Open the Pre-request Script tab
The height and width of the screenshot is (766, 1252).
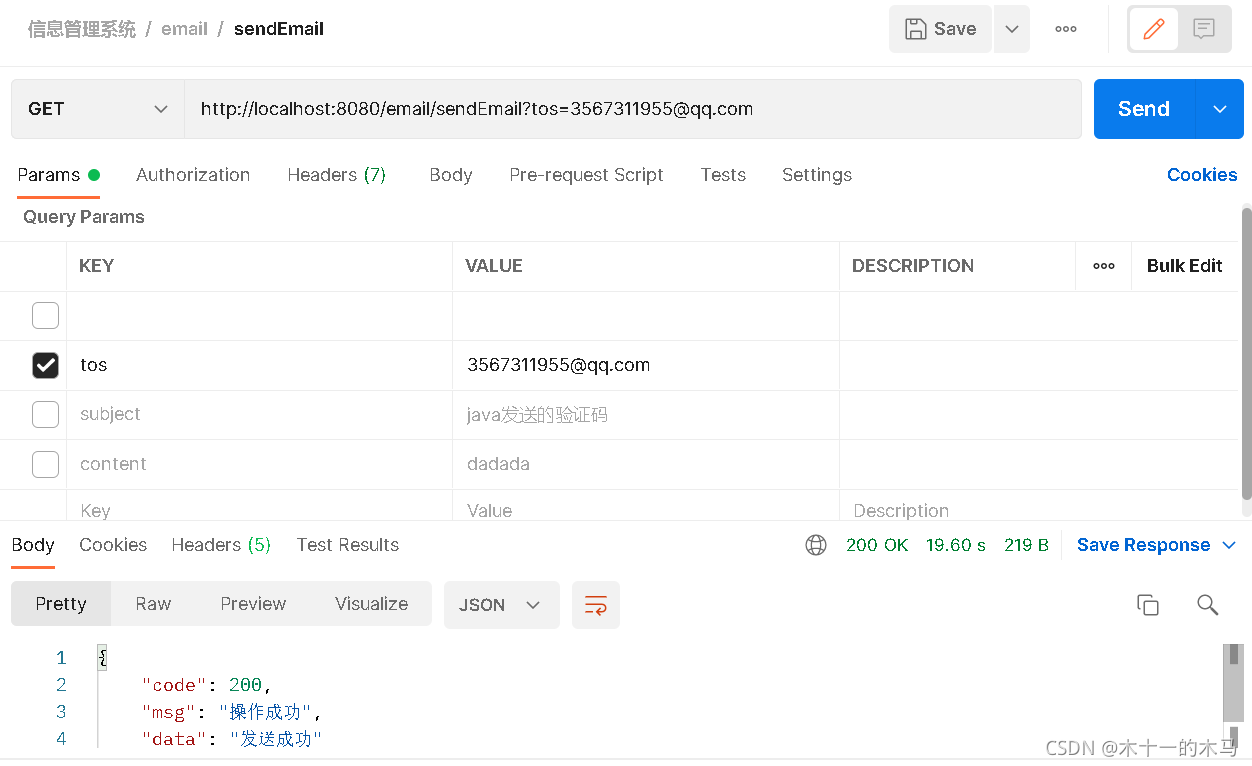[x=586, y=175]
